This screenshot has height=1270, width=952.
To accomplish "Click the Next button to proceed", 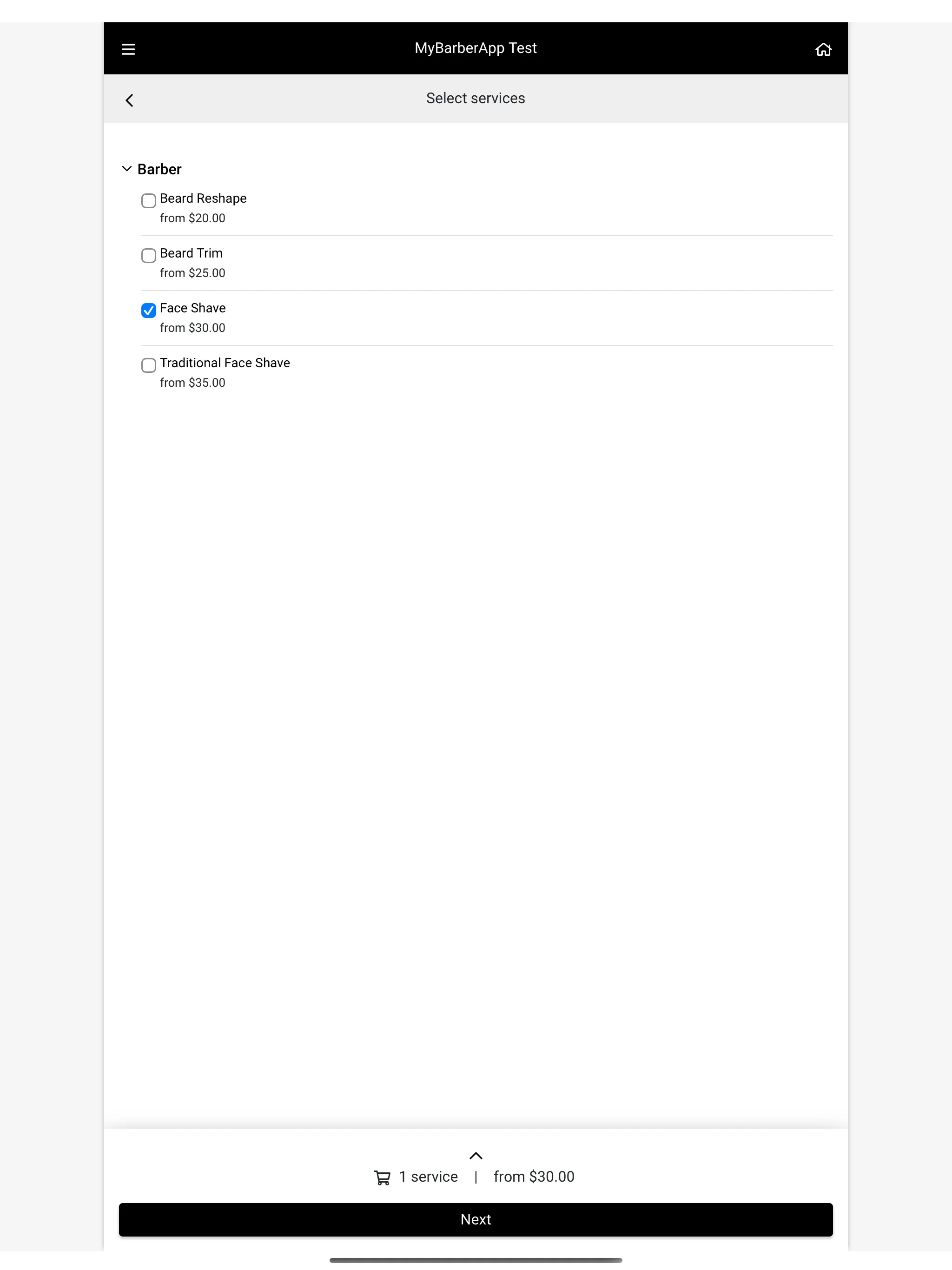I will [x=476, y=1218].
